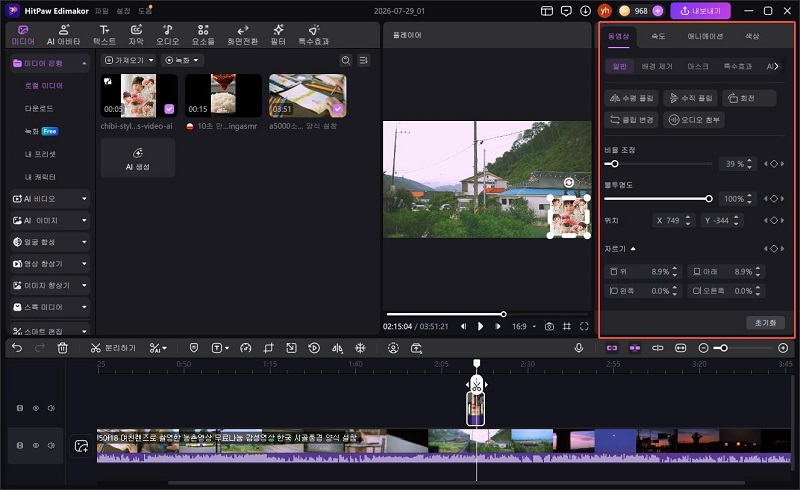Image resolution: width=800 pixels, height=490 pixels.
Task: Open the 화면전환 (Transitions) tab
Action: click(242, 35)
